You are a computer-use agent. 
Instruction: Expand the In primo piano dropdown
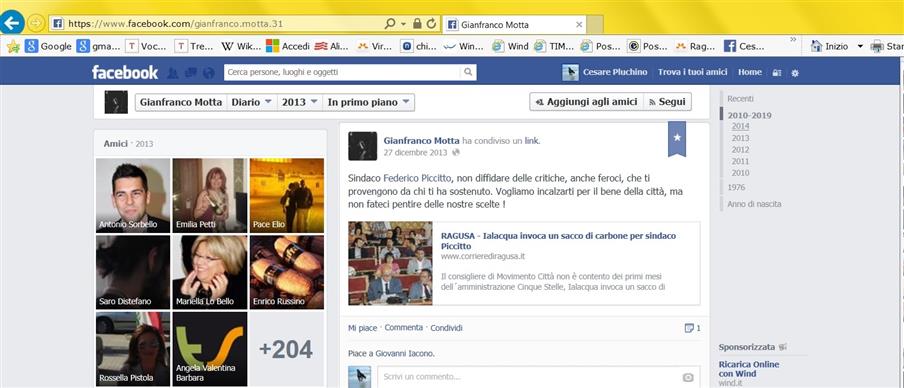point(368,102)
